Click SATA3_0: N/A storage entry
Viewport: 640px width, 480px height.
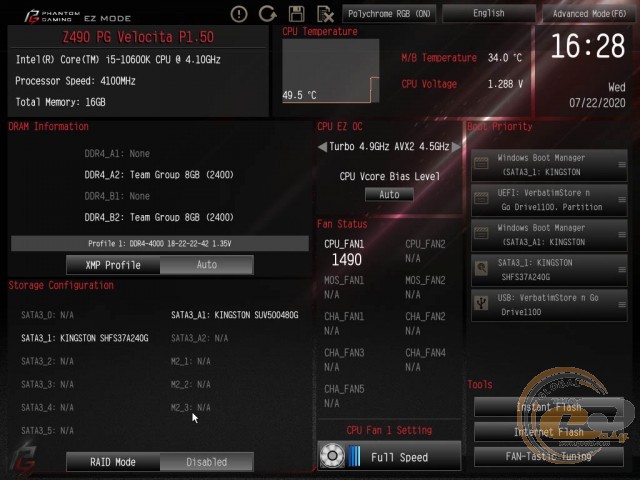coord(47,315)
